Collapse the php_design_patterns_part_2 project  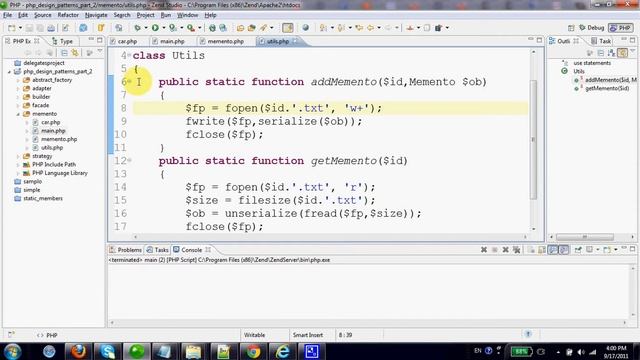pyautogui.click(x=10, y=71)
